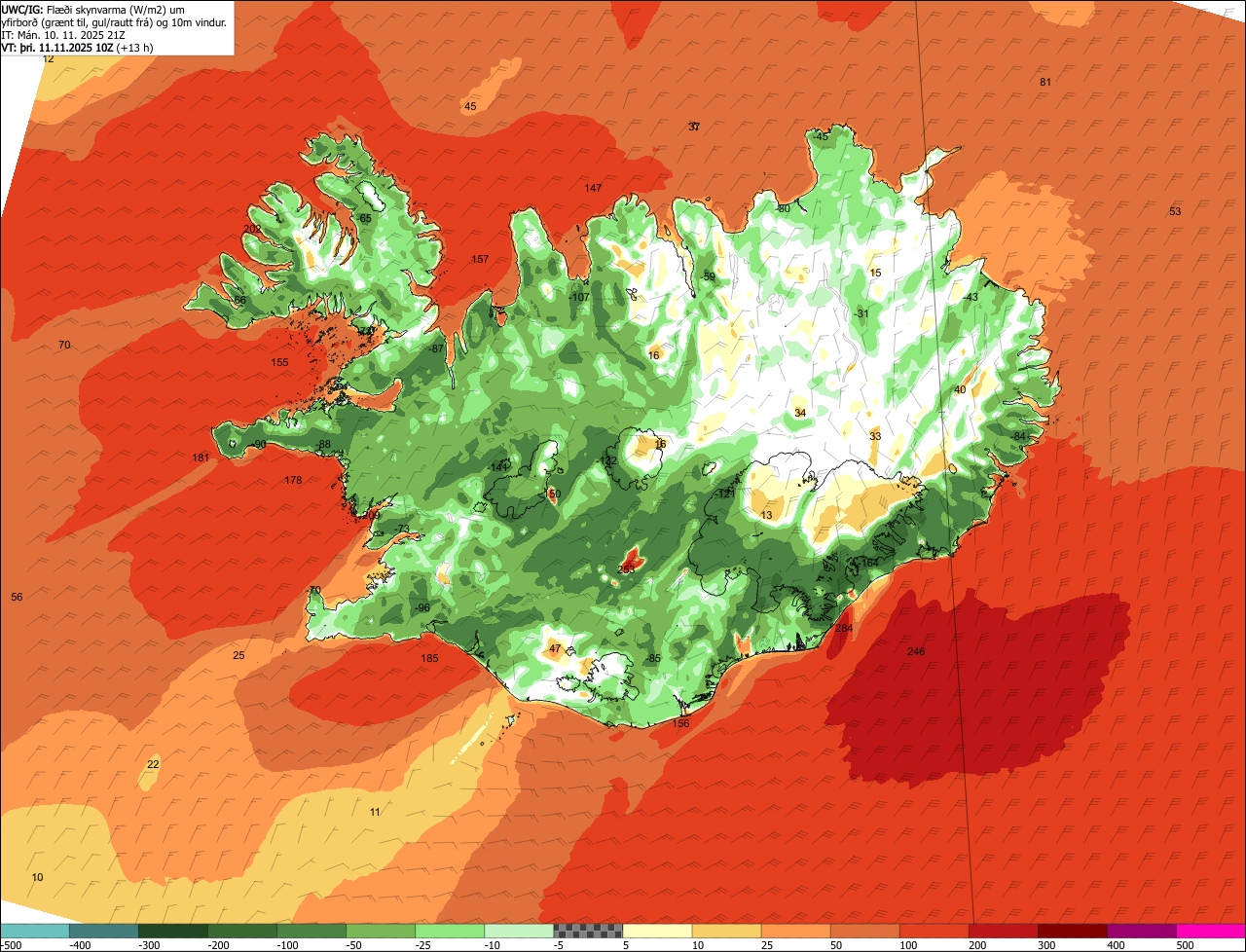Image resolution: width=1246 pixels, height=952 pixels.
Task: Click the '-107' value in northern Iceland
Action: point(579,297)
